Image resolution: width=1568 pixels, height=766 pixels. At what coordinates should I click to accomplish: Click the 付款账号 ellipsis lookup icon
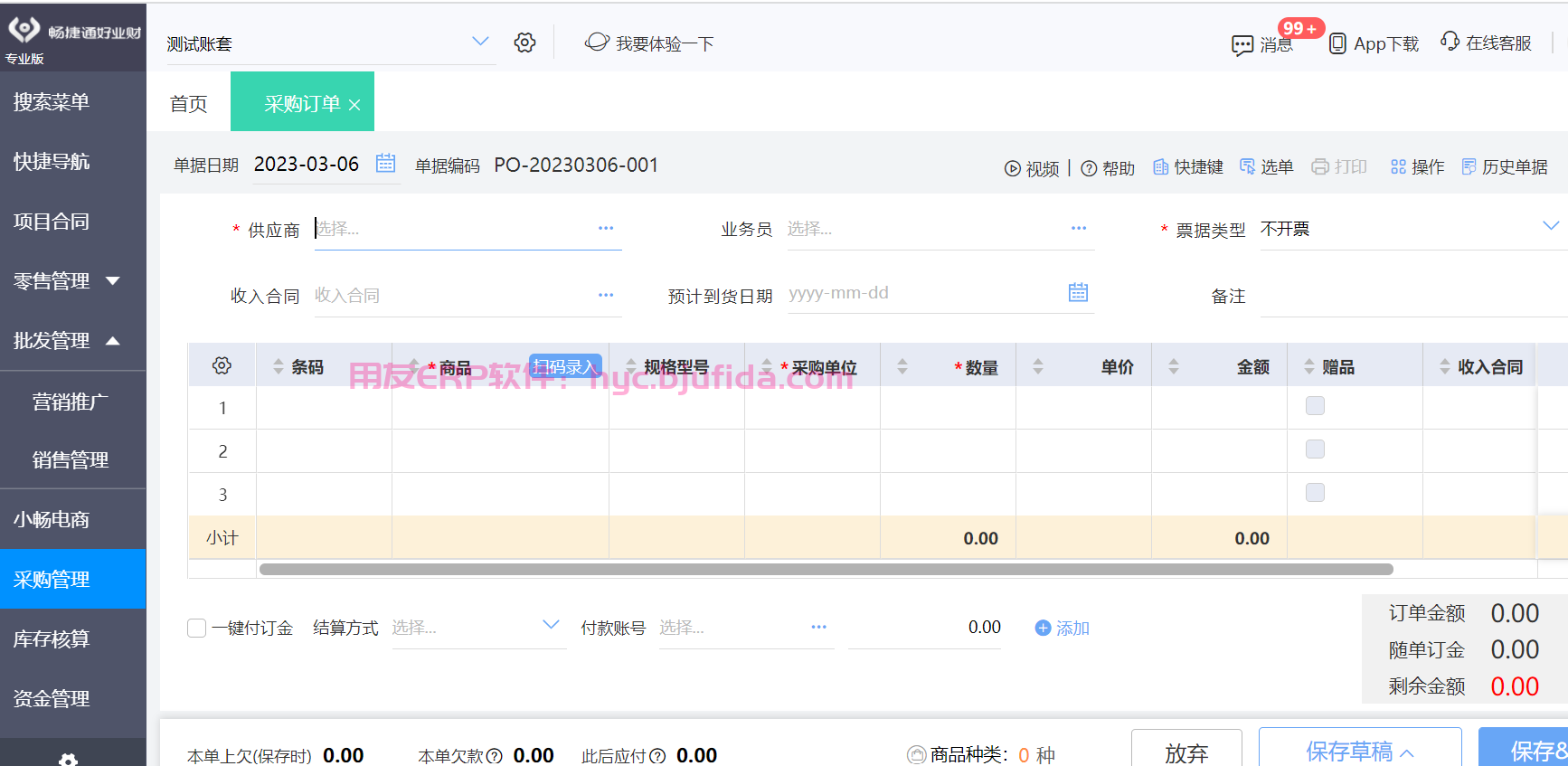(x=819, y=627)
